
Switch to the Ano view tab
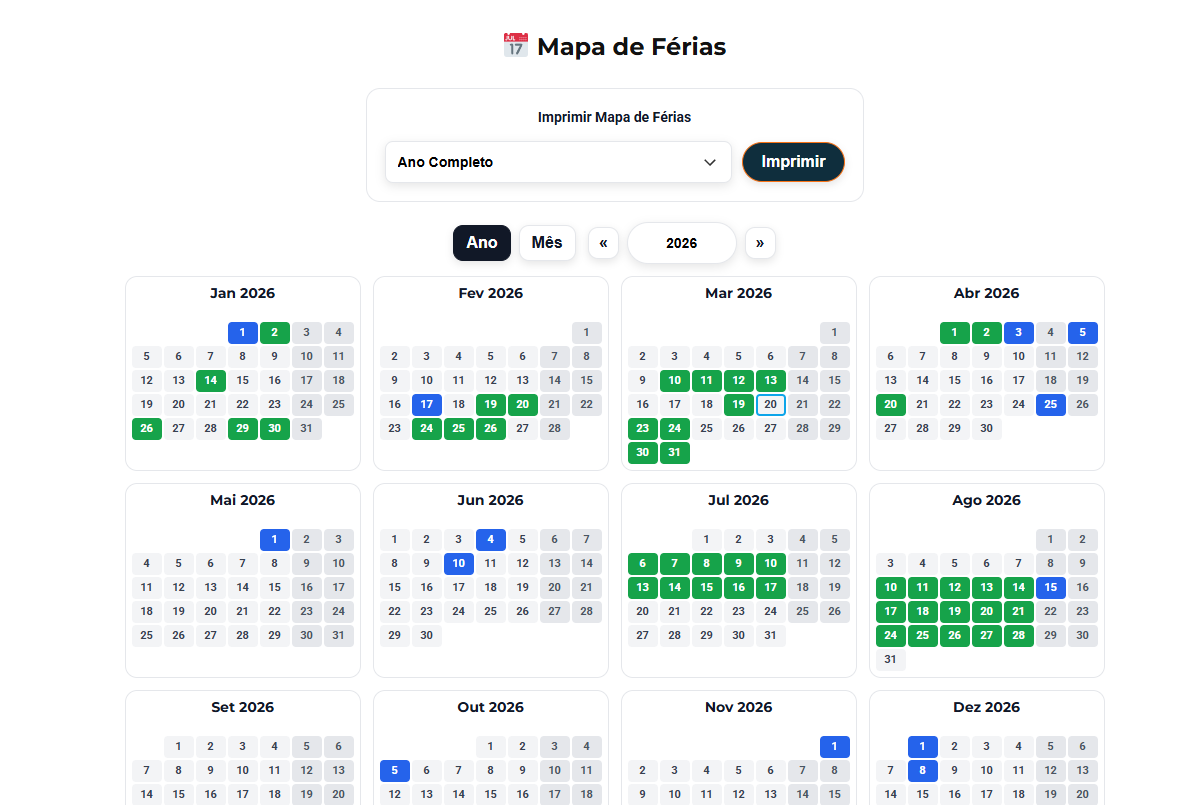click(x=481, y=243)
